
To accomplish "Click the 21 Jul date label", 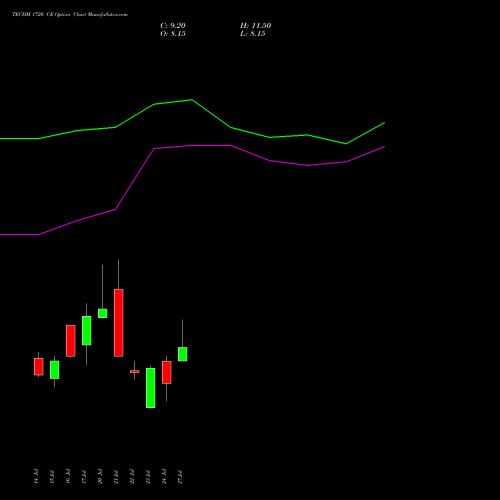I will [116, 476].
